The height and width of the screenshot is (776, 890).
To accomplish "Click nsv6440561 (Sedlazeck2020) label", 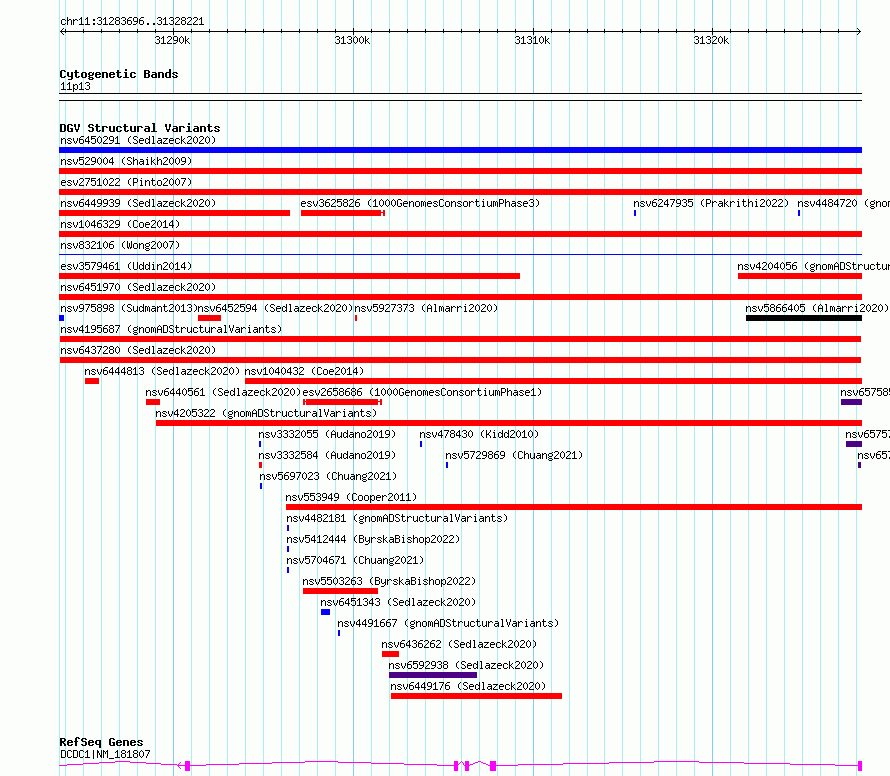I will point(223,392).
